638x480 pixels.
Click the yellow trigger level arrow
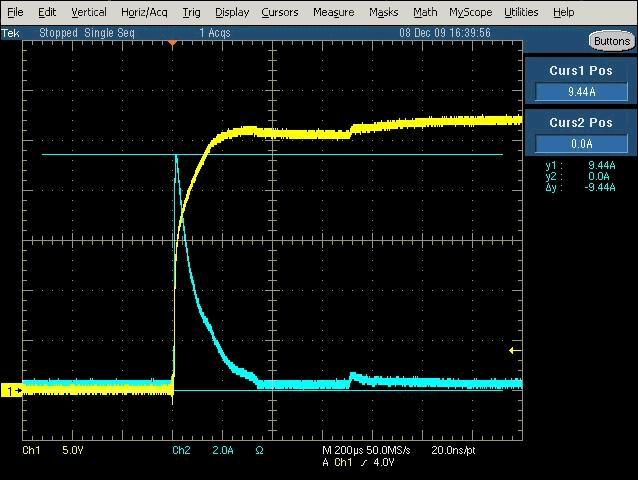[x=514, y=350]
